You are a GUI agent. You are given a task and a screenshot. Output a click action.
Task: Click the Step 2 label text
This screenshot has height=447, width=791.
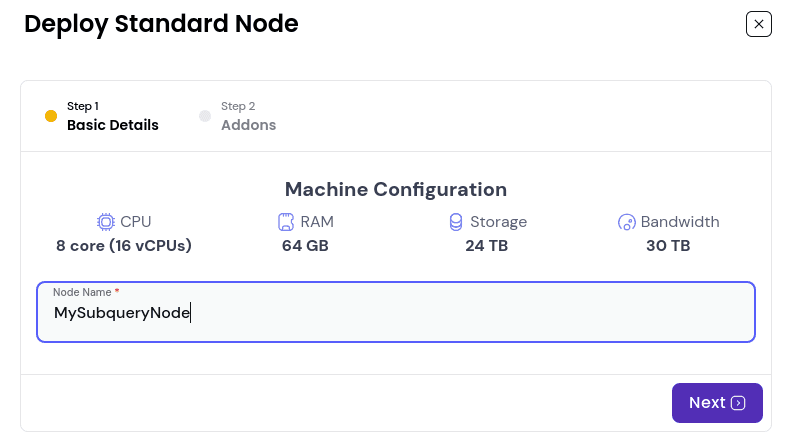(238, 106)
